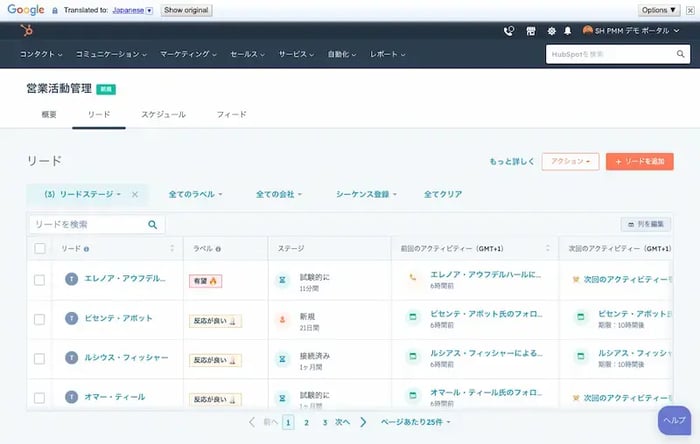The height and width of the screenshot is (444, 700).
Task: Go to page 2
Action: tap(306, 422)
